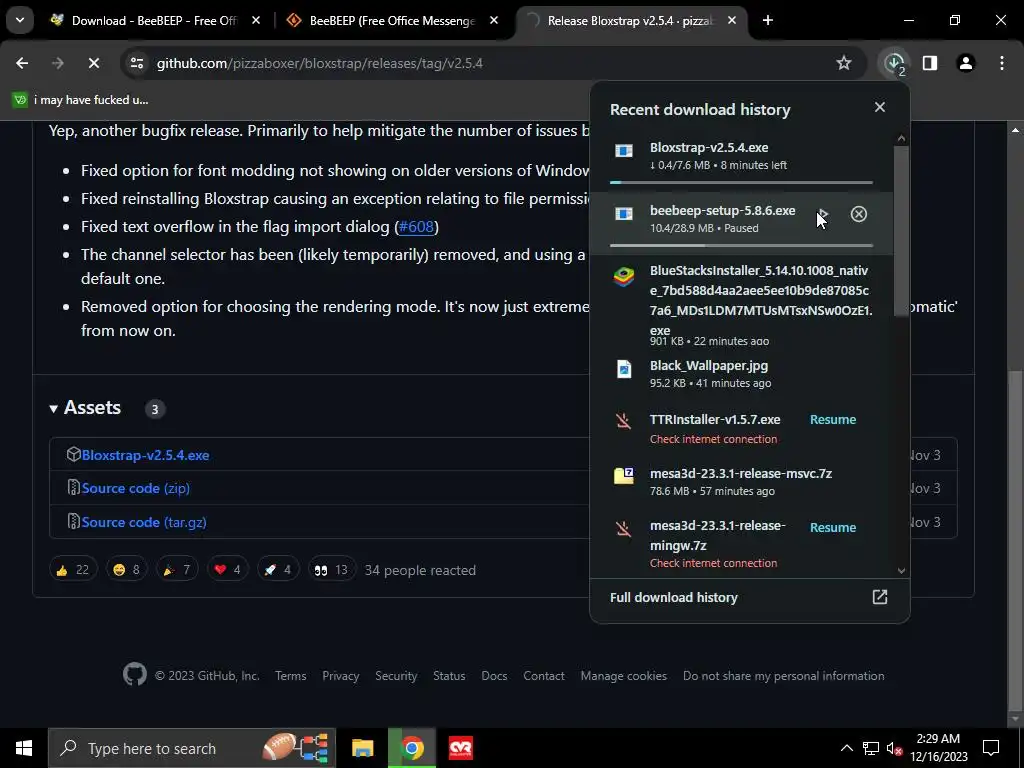The image size is (1024, 768).
Task: Click the Black_Wallpaper.jpg image file icon
Action: click(x=624, y=369)
